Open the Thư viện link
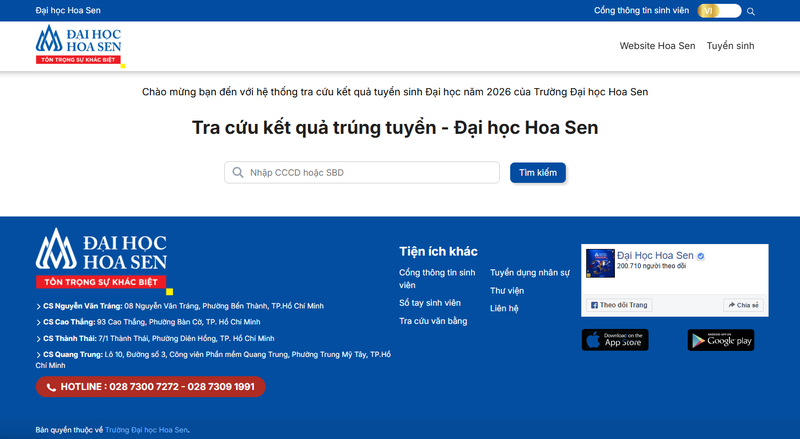The width and height of the screenshot is (800, 439). pos(507,290)
